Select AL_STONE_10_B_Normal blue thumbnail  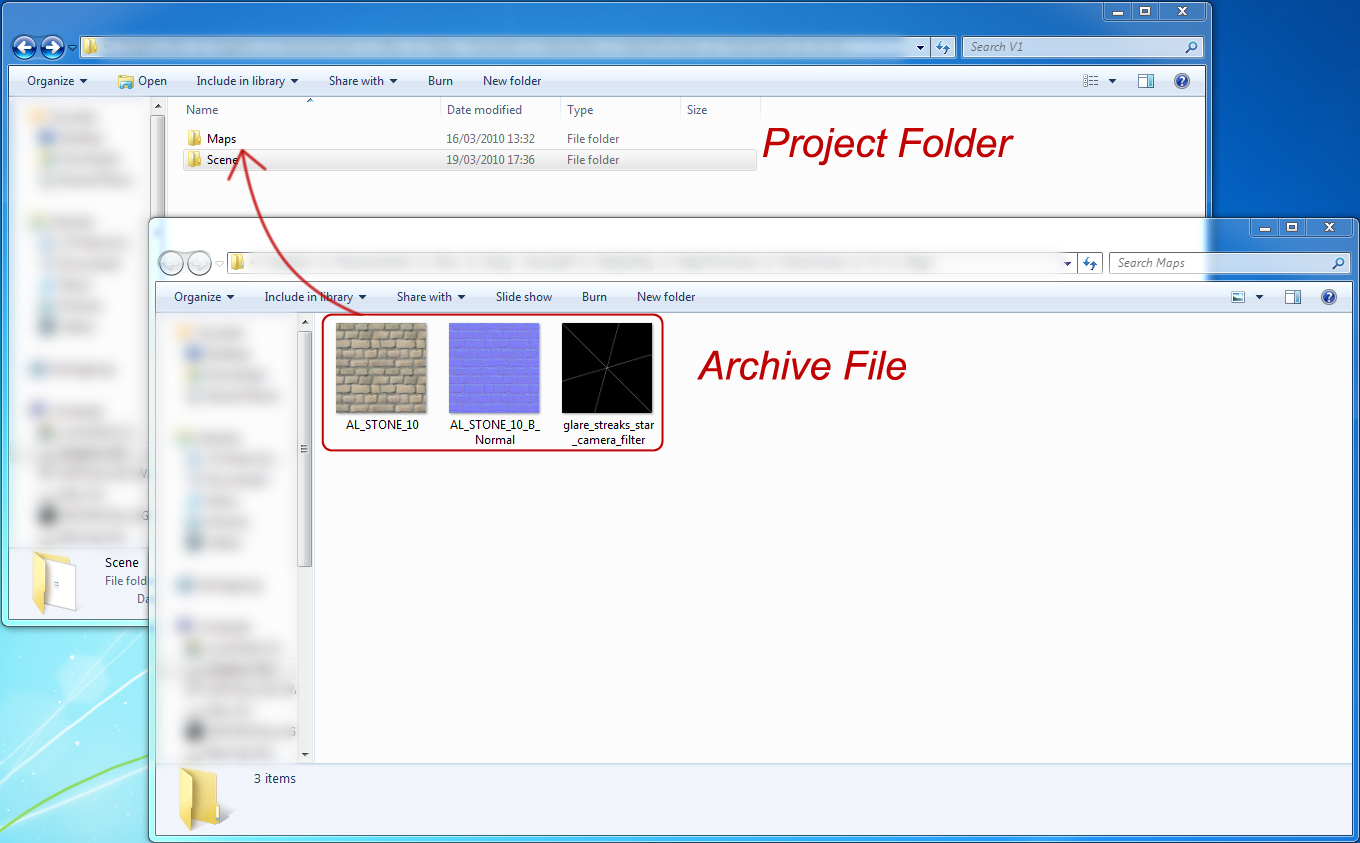pyautogui.click(x=494, y=368)
